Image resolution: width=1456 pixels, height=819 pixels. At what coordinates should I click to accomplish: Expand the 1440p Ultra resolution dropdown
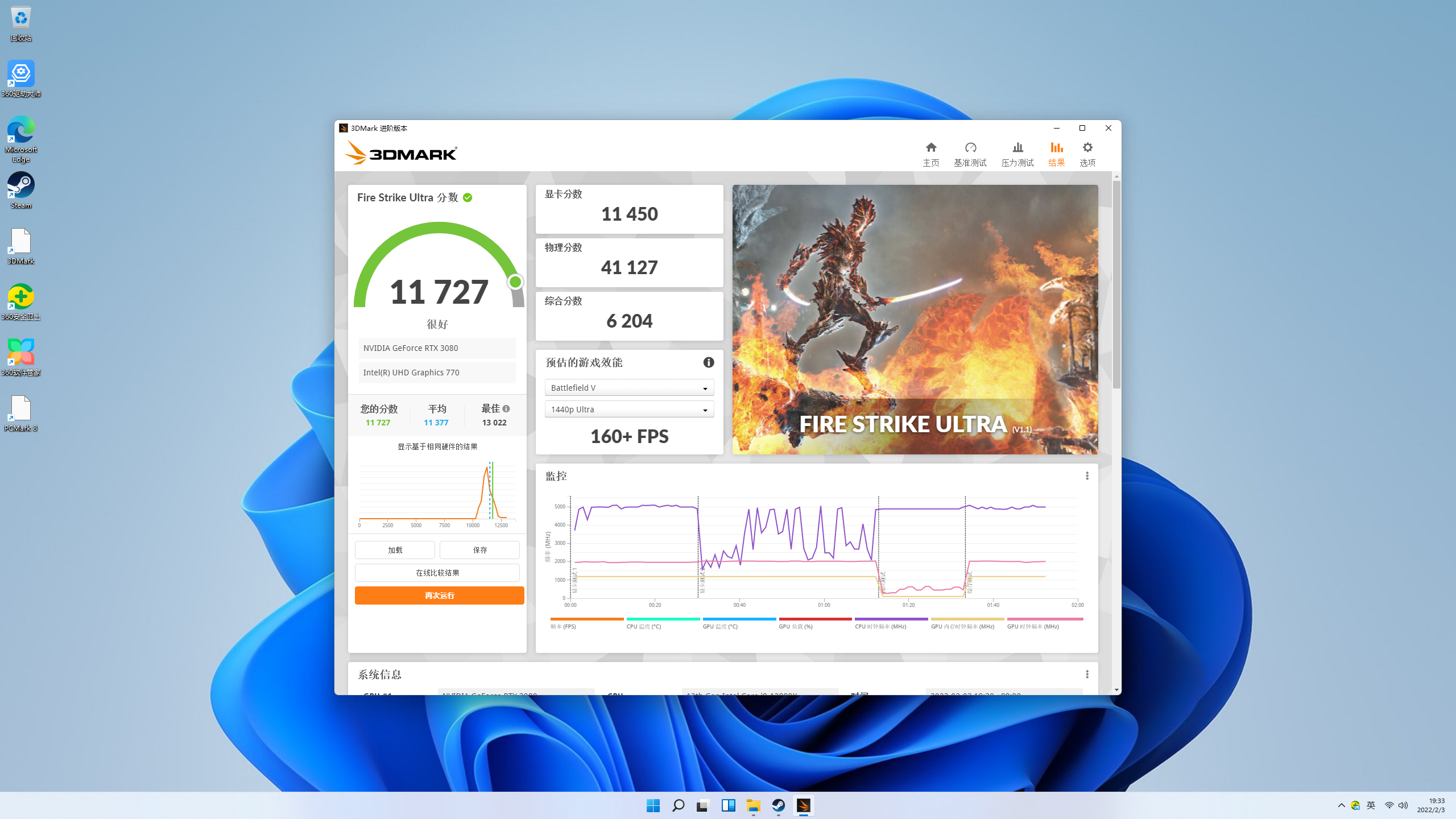pos(629,409)
